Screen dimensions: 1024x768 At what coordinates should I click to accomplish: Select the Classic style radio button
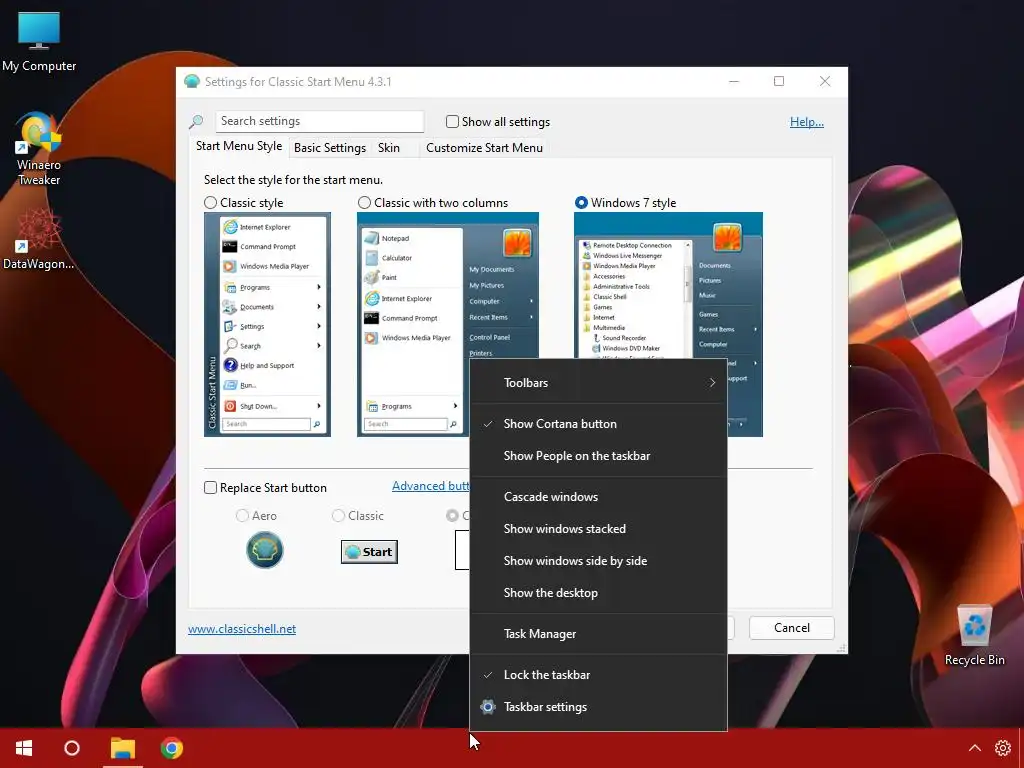coord(210,202)
